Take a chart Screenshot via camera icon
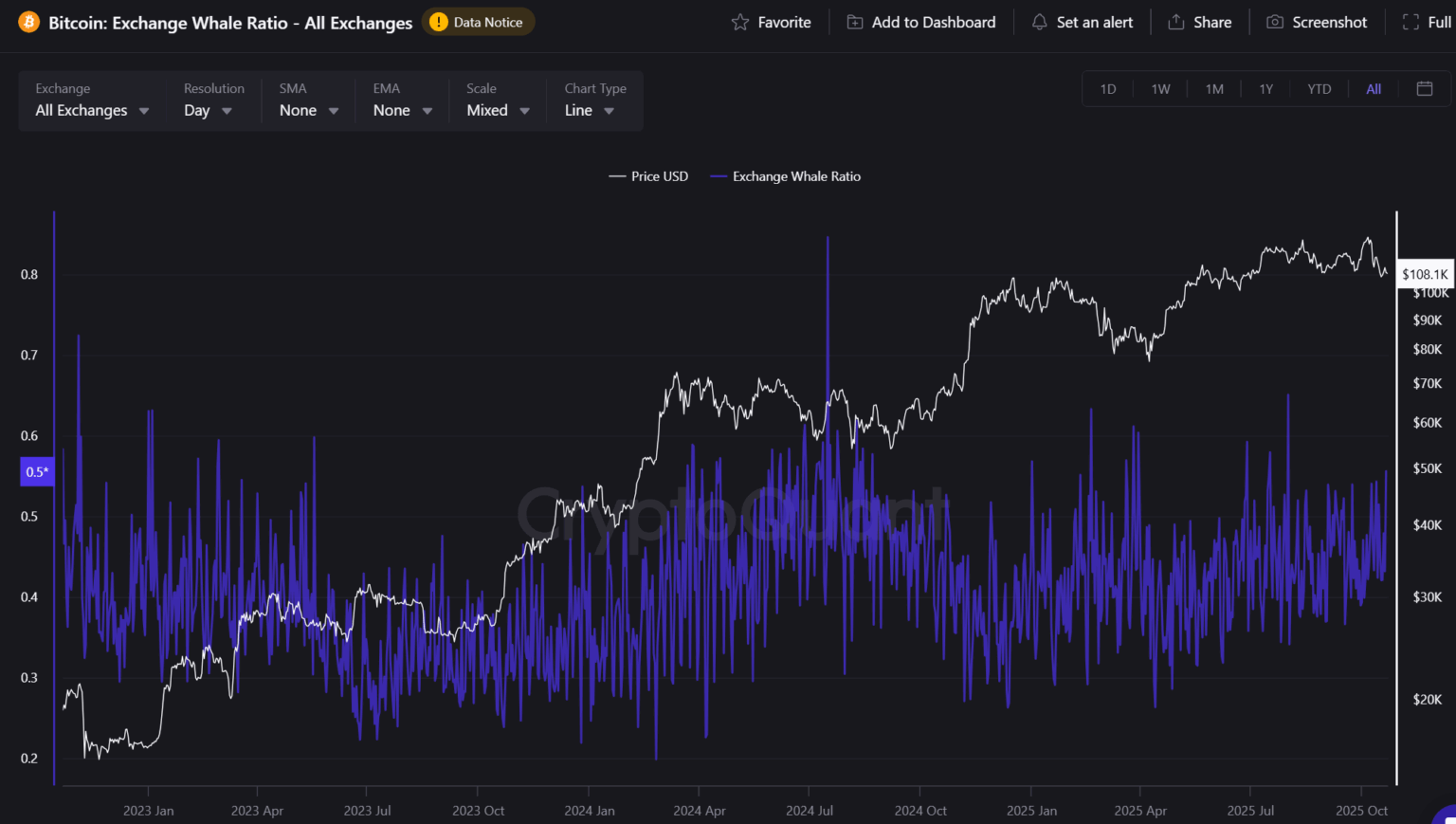Viewport: 1456px width, 824px height. click(x=1274, y=22)
